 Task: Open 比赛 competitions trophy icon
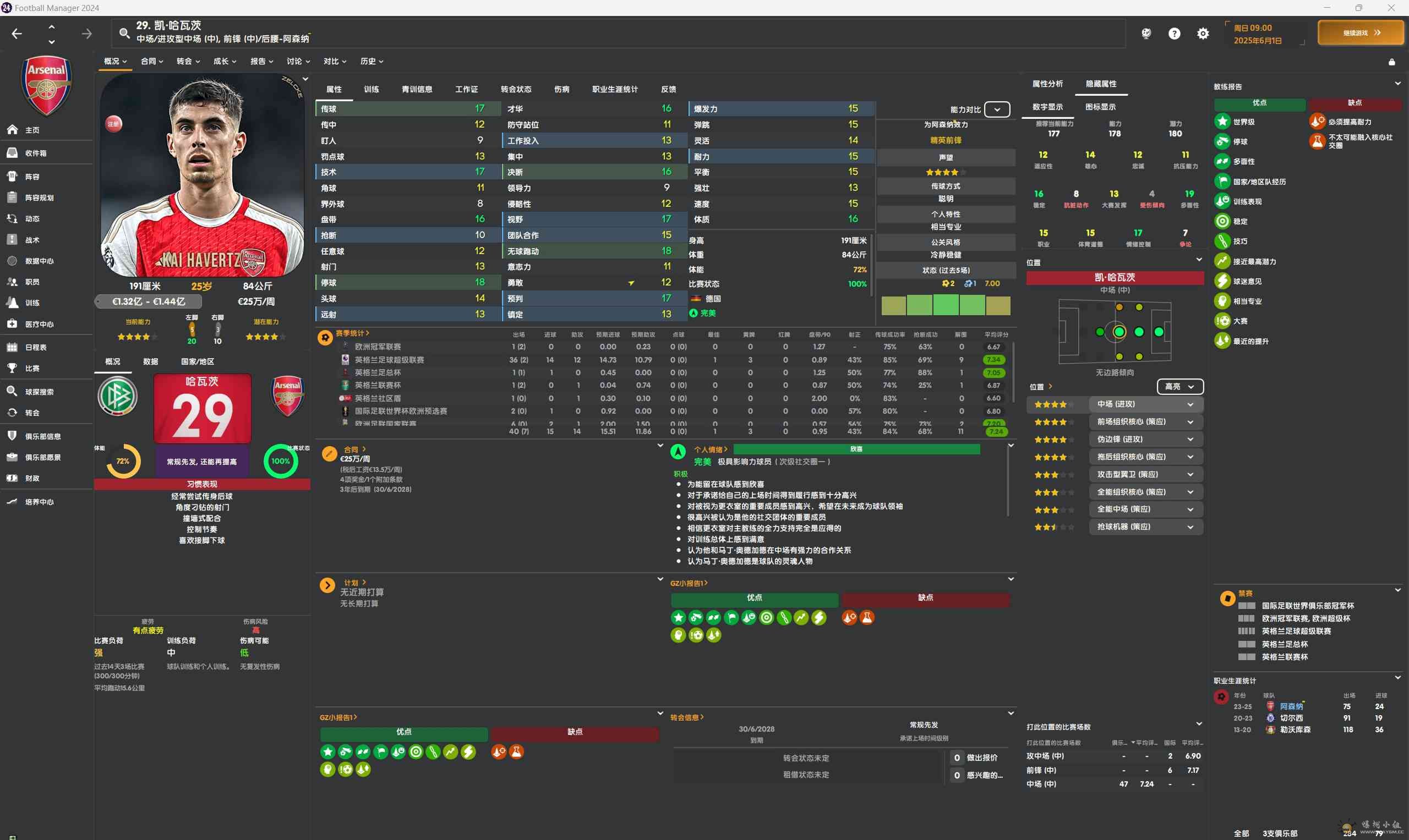click(12, 368)
